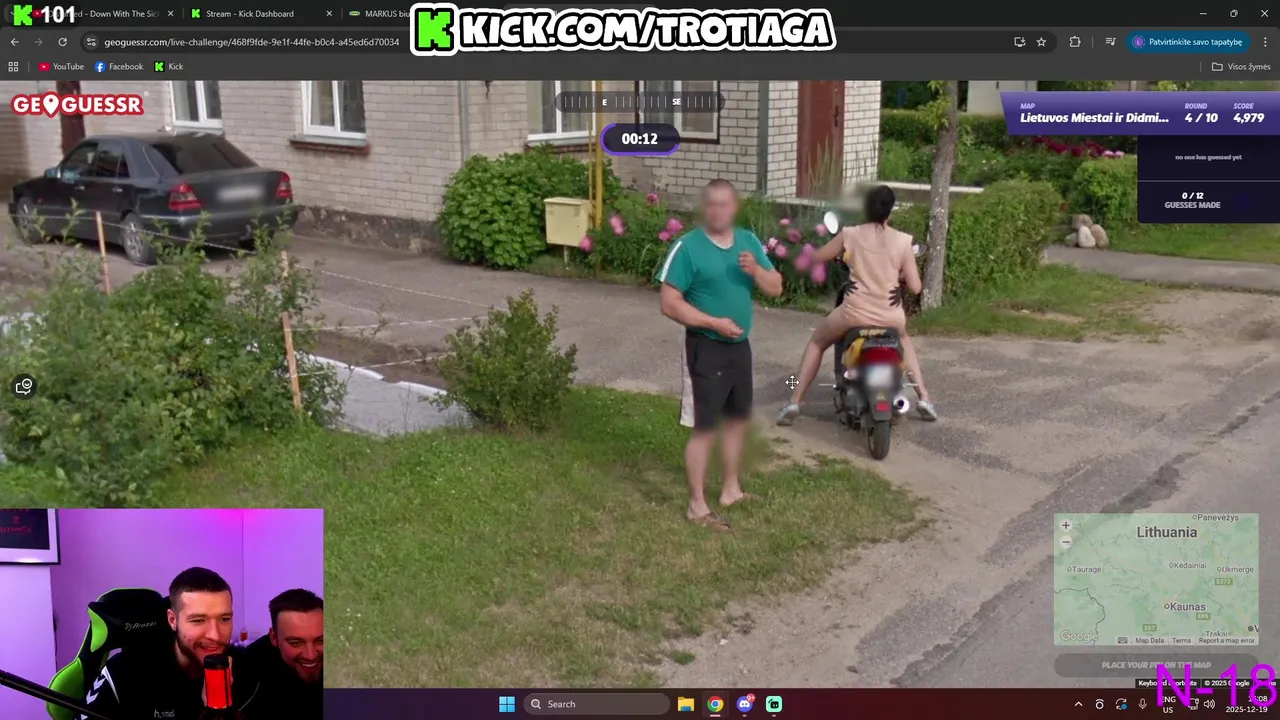Open the Kick bookmark
This screenshot has width=1280, height=720.
(168, 67)
